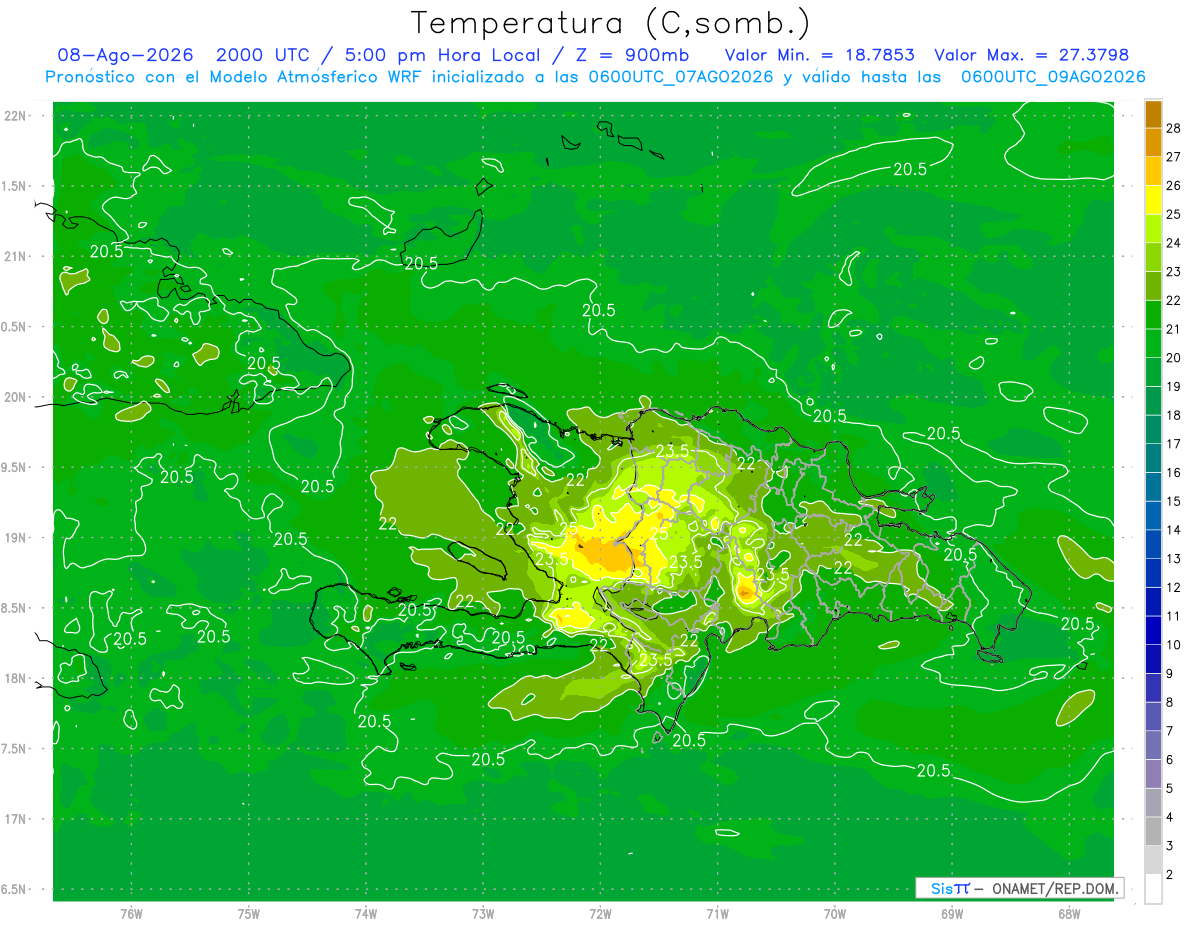Click the "73W" longitude axis label
The image size is (1200, 927).
click(x=483, y=914)
